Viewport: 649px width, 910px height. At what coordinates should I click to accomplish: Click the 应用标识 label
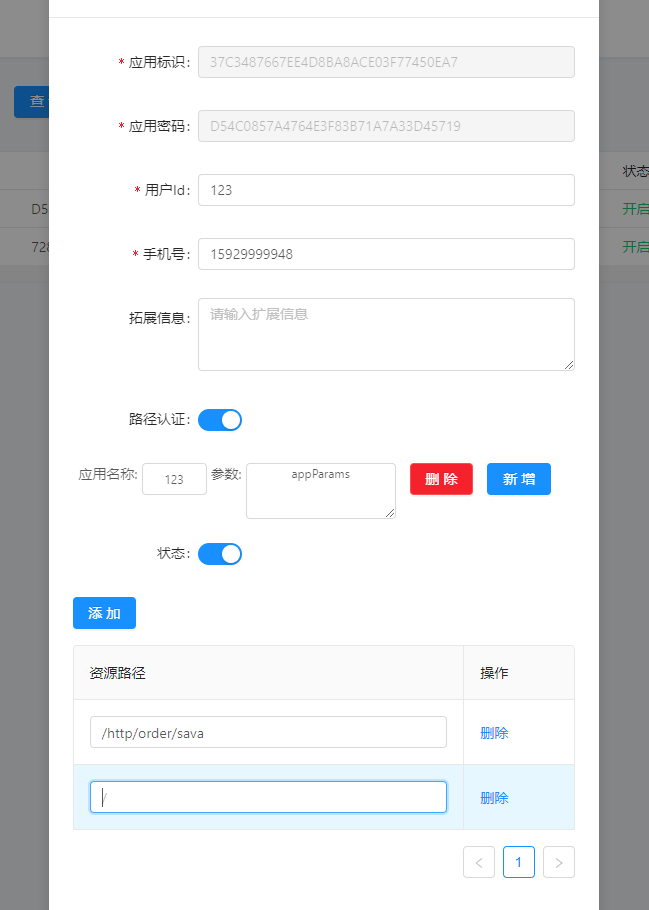(x=159, y=62)
